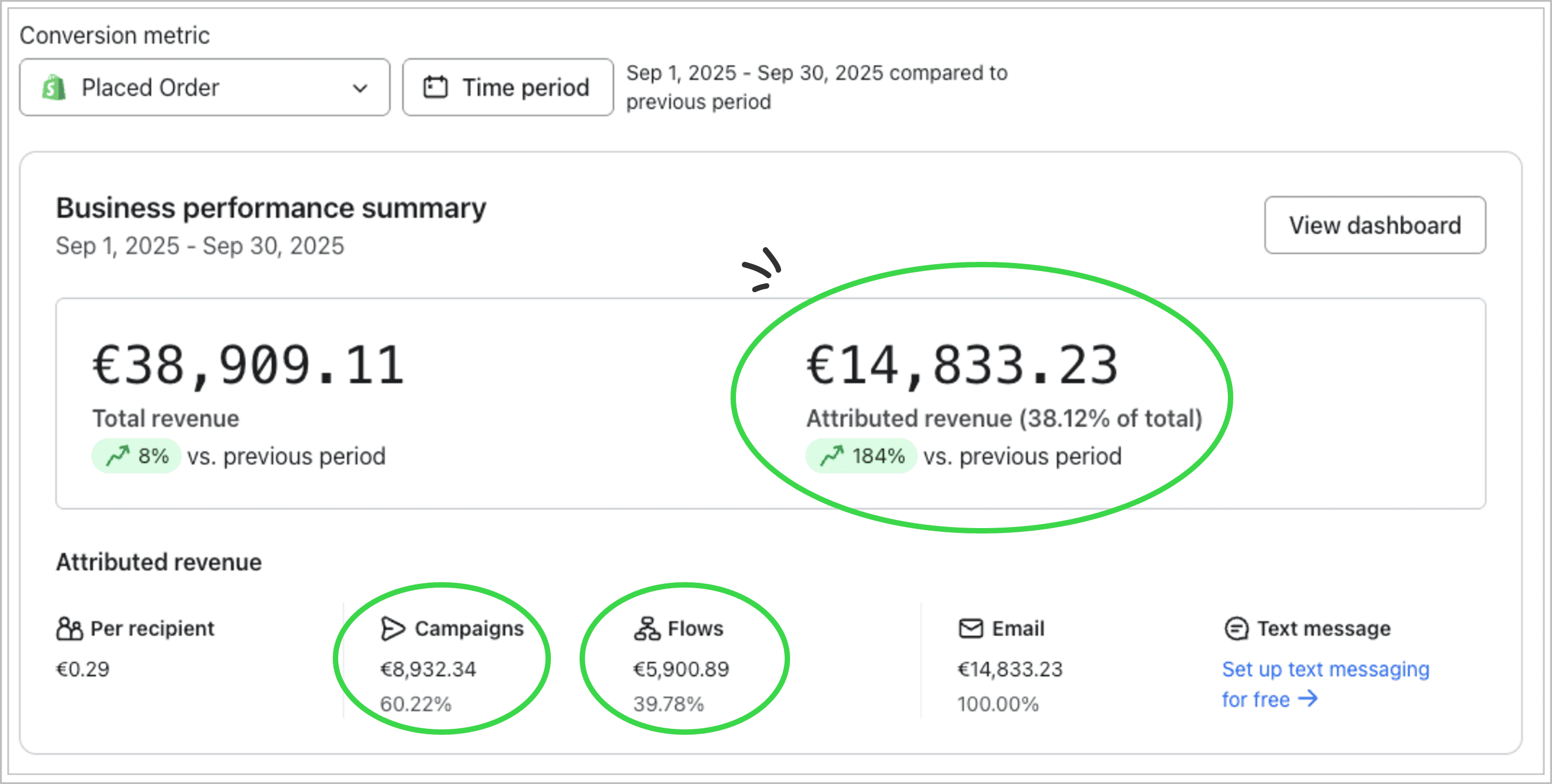Image resolution: width=1552 pixels, height=784 pixels.
Task: Click the 184% upward trend arrow icon
Action: [831, 456]
